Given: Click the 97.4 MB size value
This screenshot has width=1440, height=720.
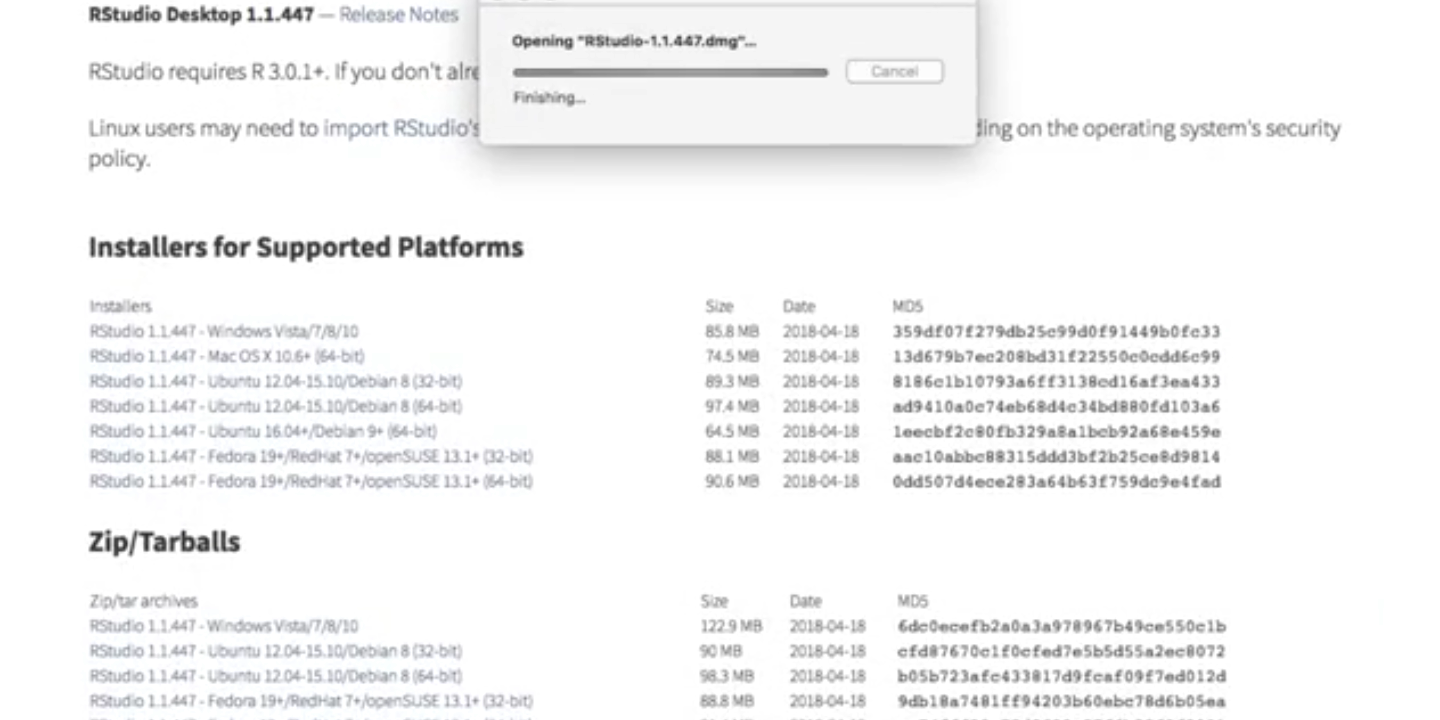Looking at the screenshot, I should coord(732,406).
